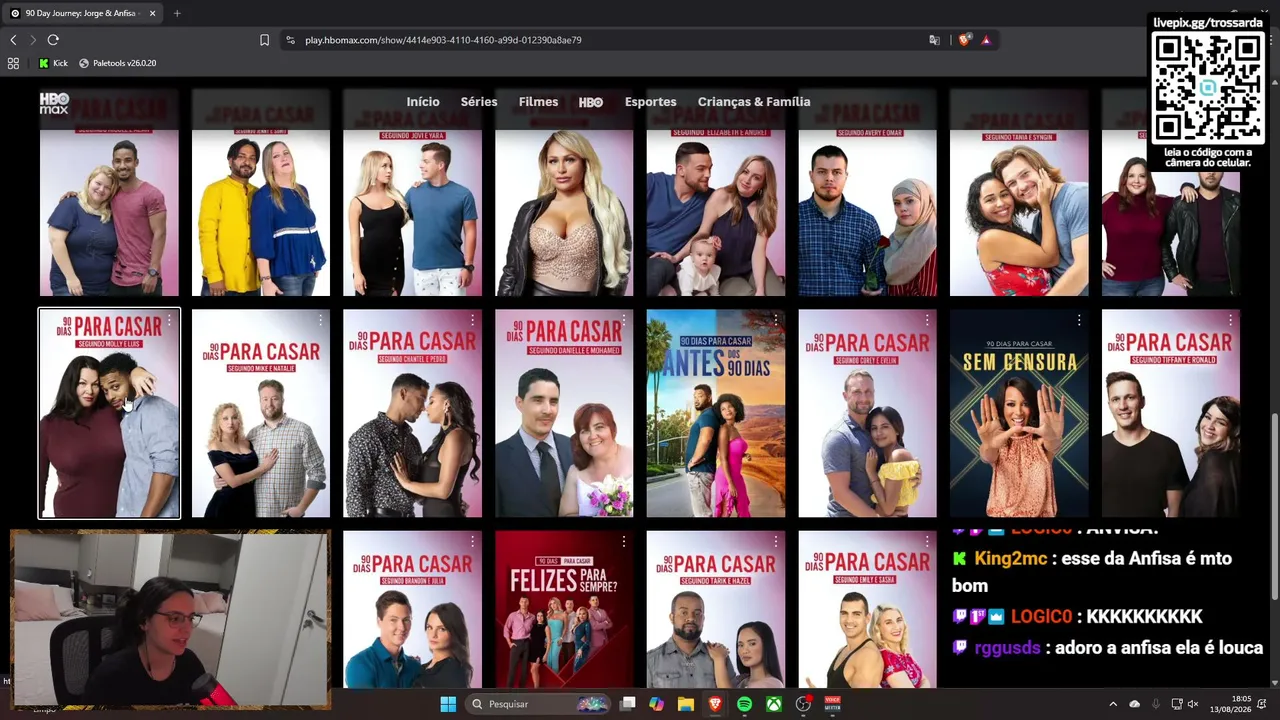
Task: Open Brave Rewards triangle icon
Action: point(986,40)
